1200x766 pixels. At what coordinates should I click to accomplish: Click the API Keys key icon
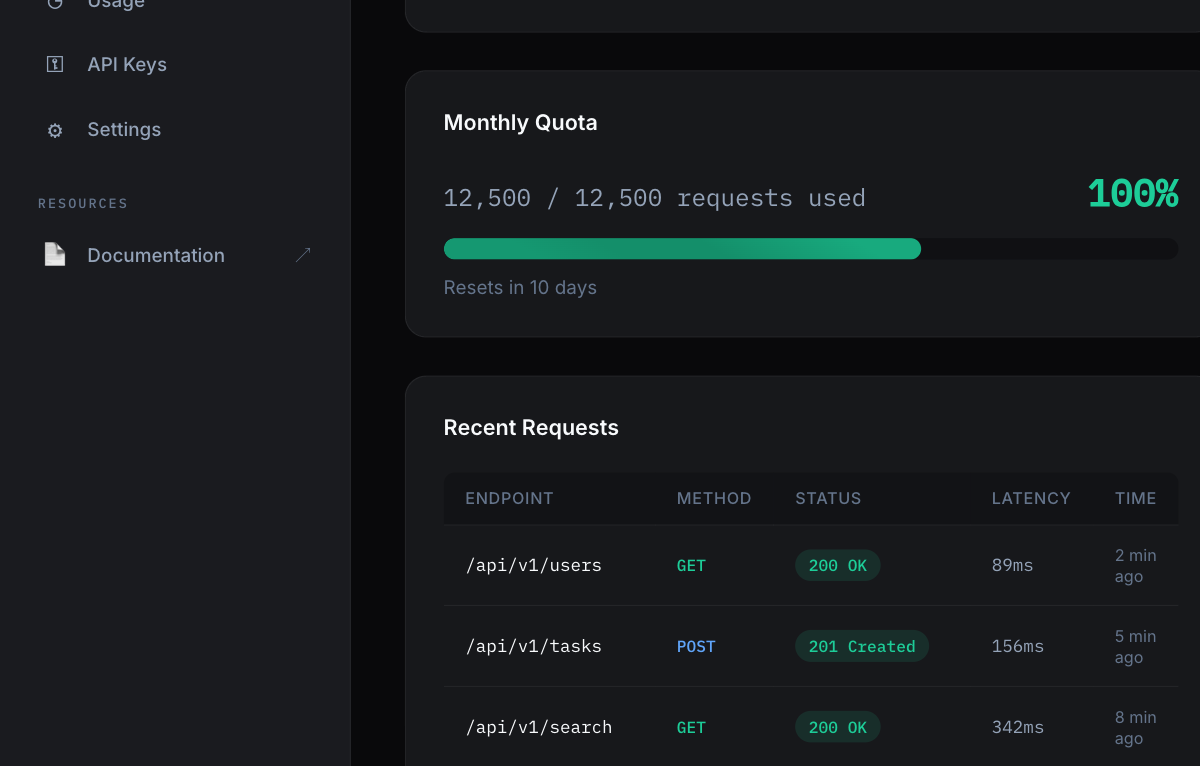point(55,64)
